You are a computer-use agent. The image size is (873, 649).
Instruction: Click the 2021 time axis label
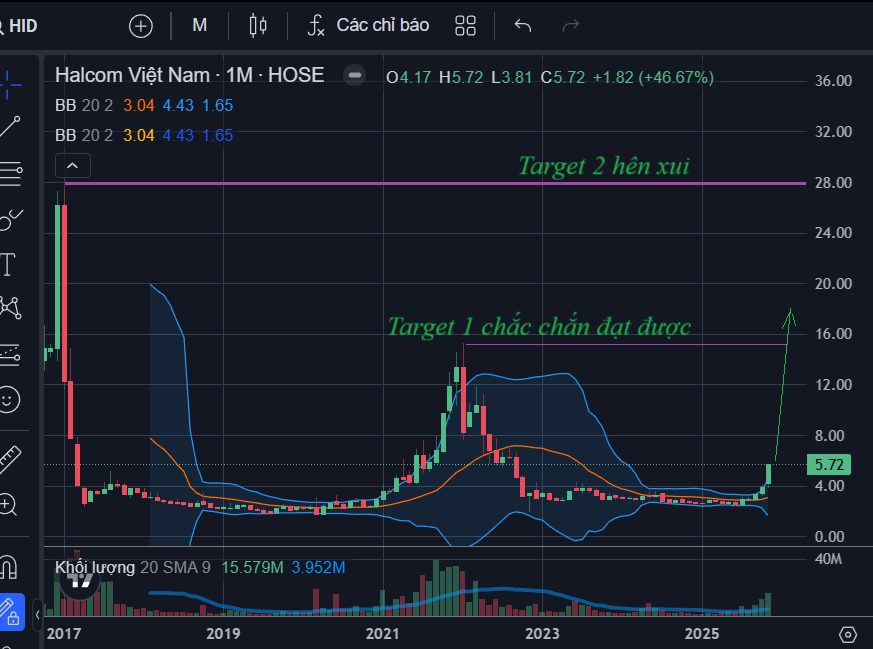382,633
